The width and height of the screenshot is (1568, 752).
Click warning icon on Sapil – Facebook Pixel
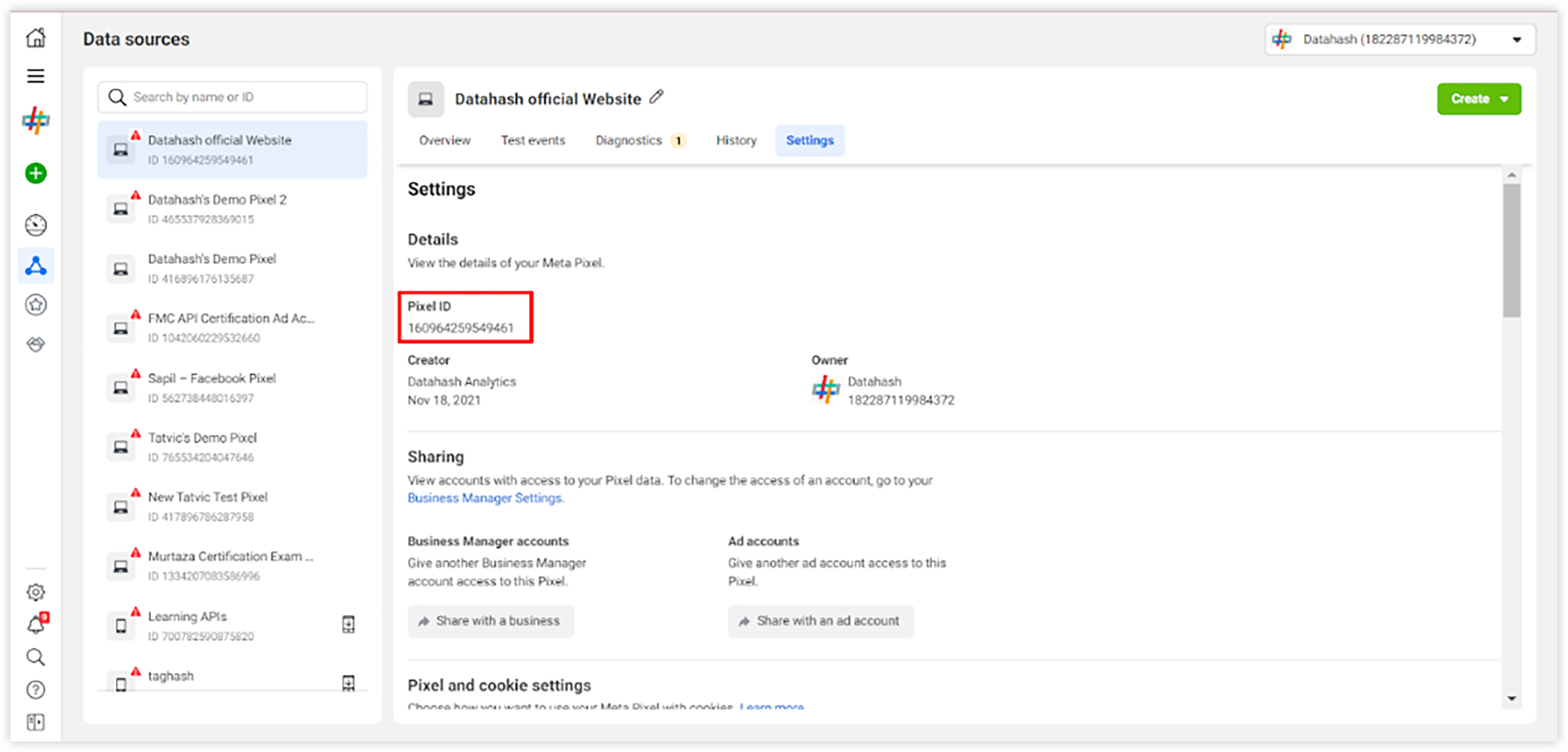pyautogui.click(x=136, y=374)
